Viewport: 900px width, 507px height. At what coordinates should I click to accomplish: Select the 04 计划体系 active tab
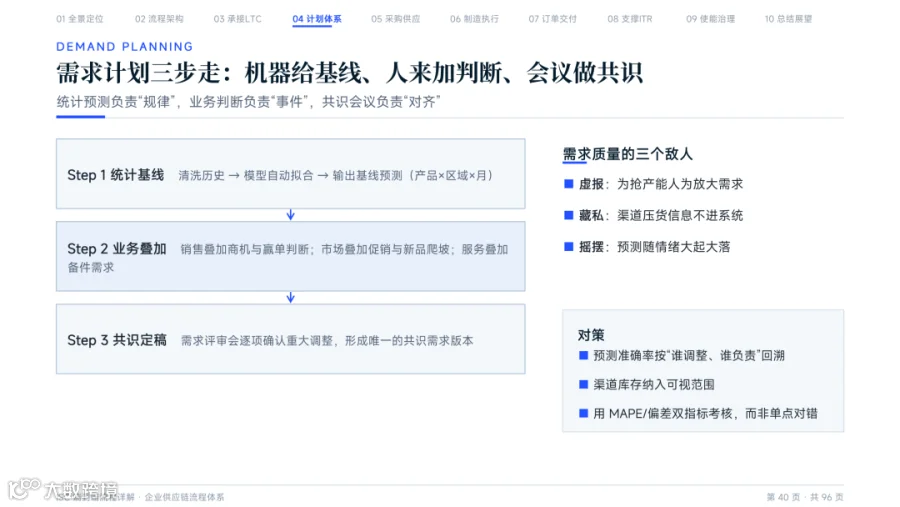[x=317, y=19]
